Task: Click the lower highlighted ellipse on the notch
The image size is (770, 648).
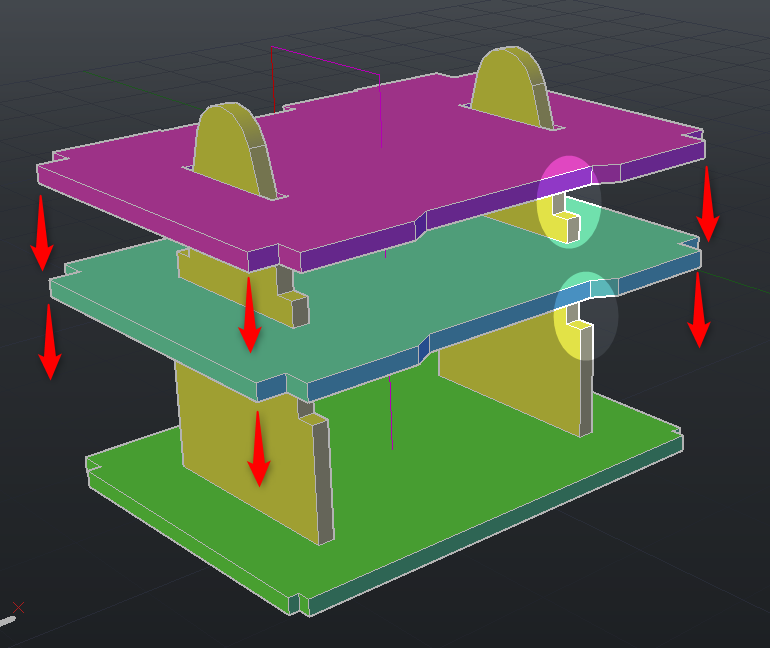Action: coord(585,316)
